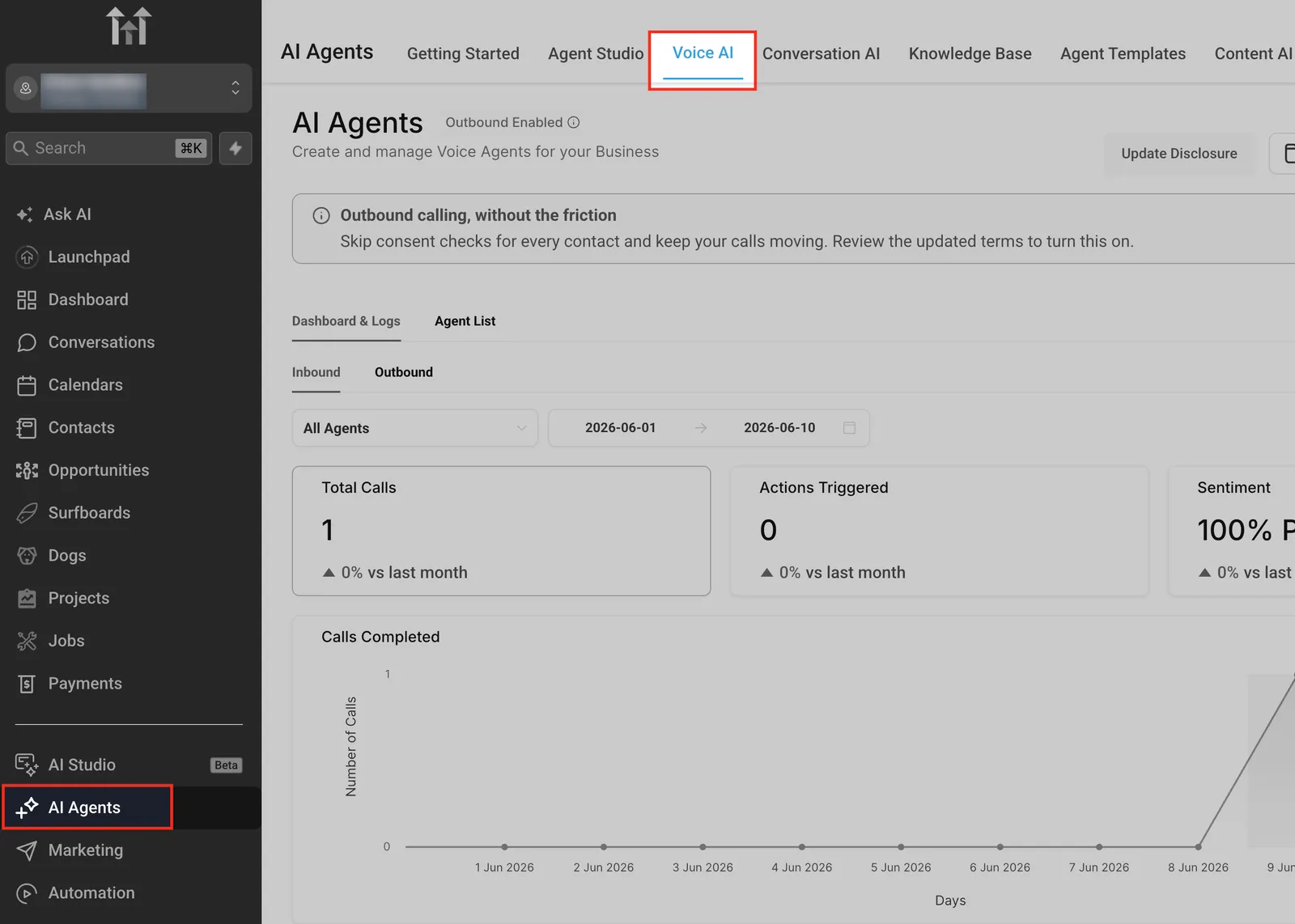
Task: Click the Launchpad icon in sidebar
Action: click(27, 257)
